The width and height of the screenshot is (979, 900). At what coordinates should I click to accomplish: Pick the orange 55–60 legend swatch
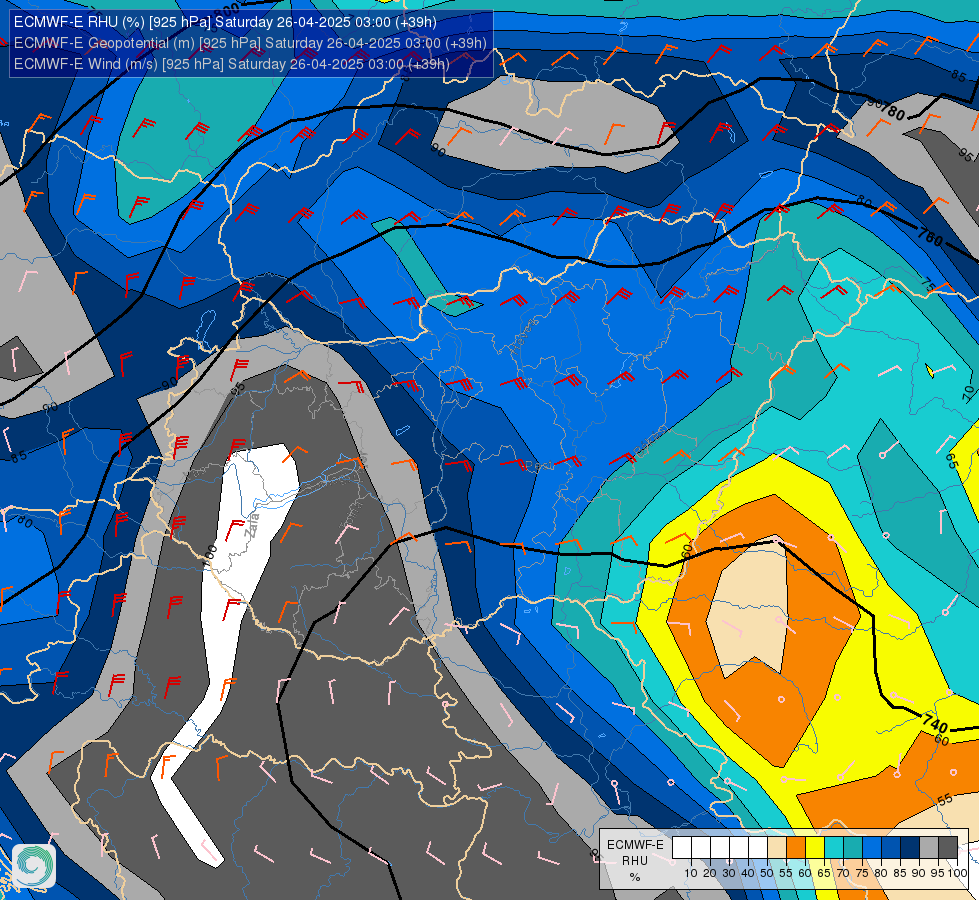796,848
